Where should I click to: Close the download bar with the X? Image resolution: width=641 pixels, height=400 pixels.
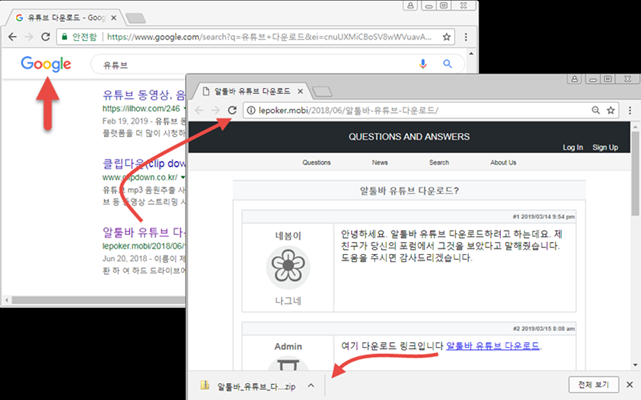[x=626, y=385]
